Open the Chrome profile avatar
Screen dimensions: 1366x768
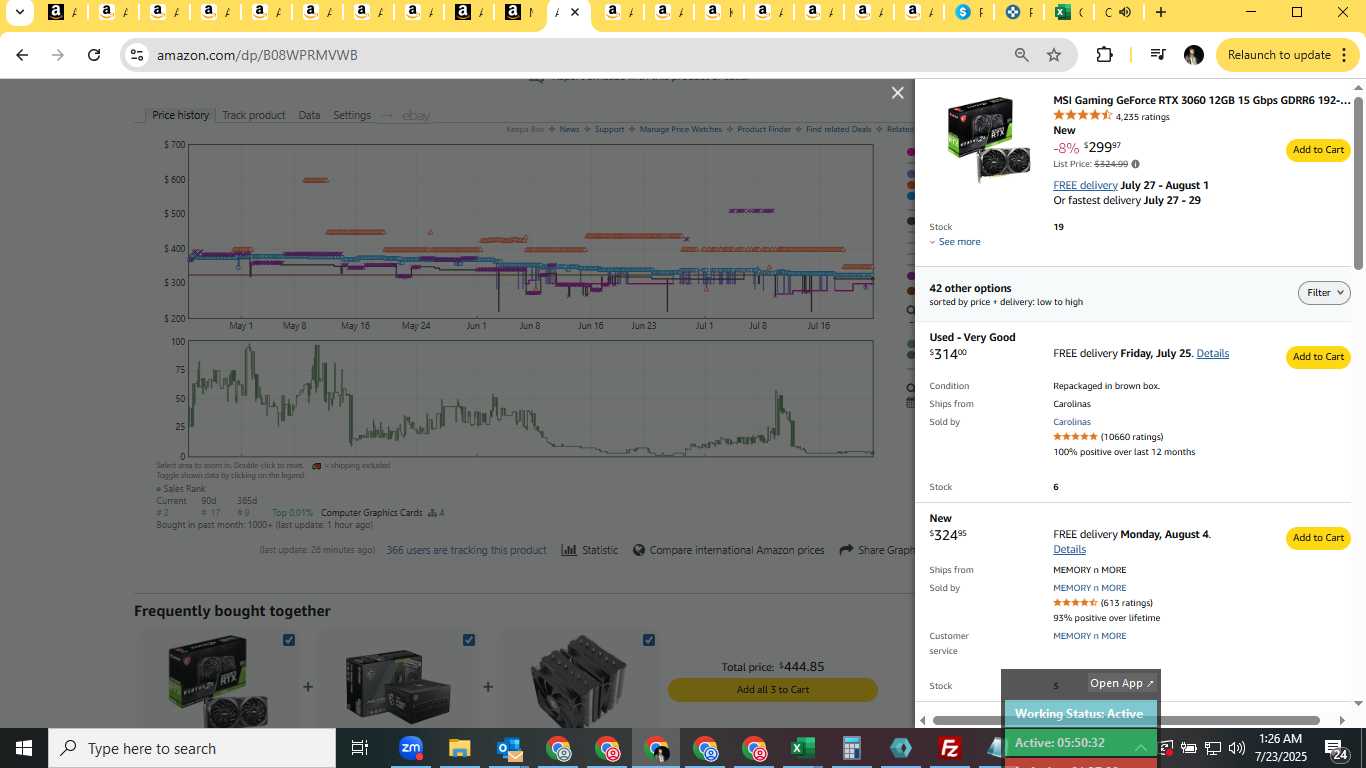1193,55
